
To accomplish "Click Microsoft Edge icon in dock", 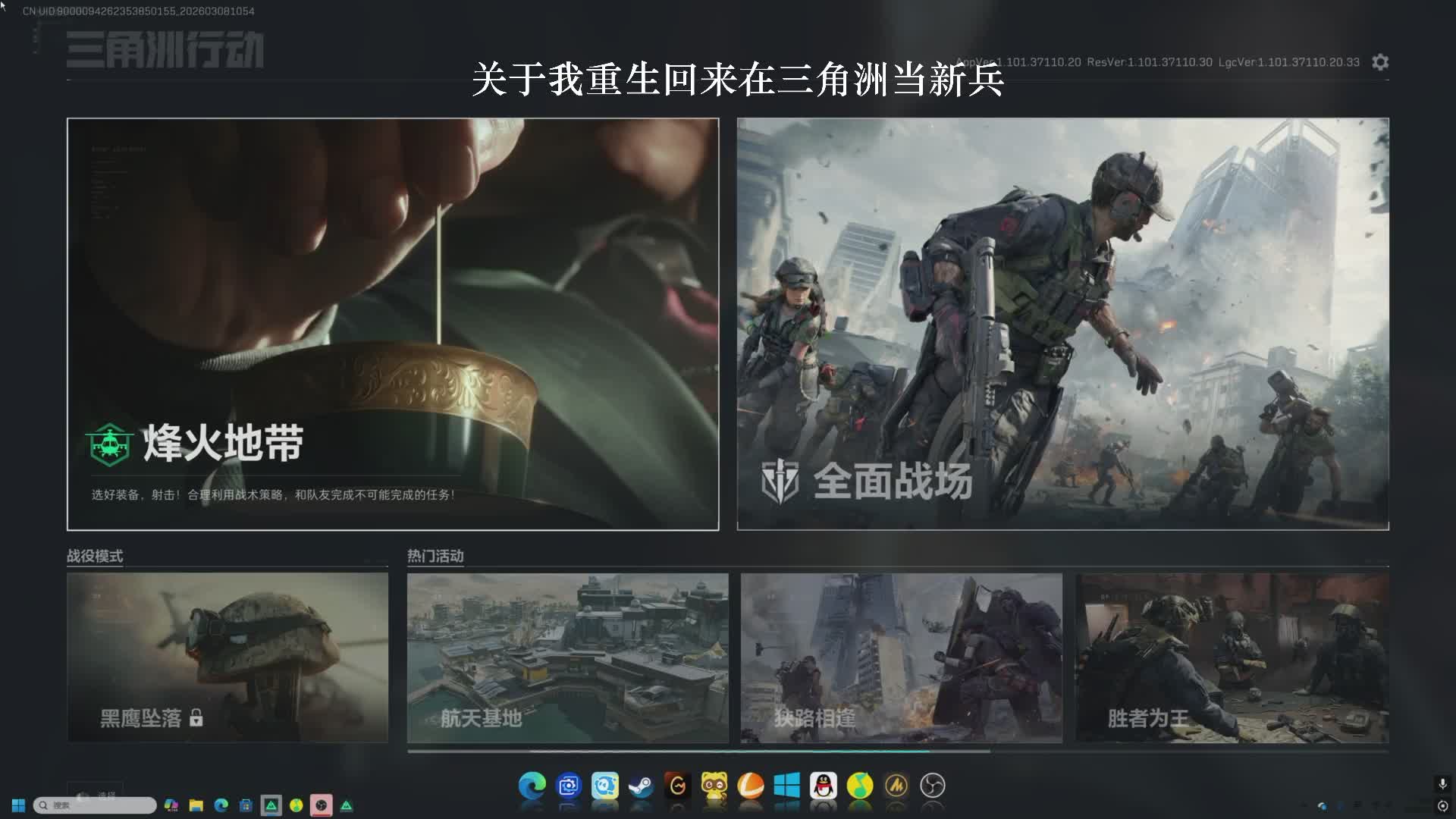I will coord(532,786).
